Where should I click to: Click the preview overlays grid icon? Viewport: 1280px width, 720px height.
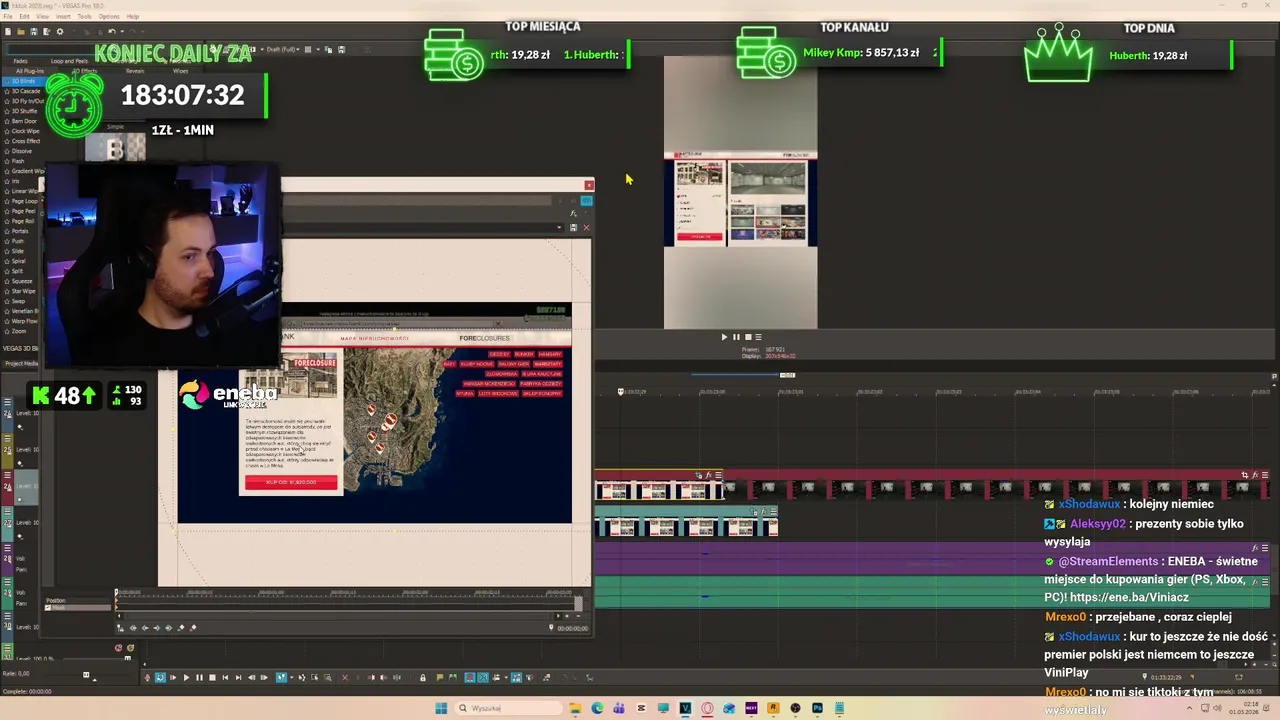click(x=309, y=49)
